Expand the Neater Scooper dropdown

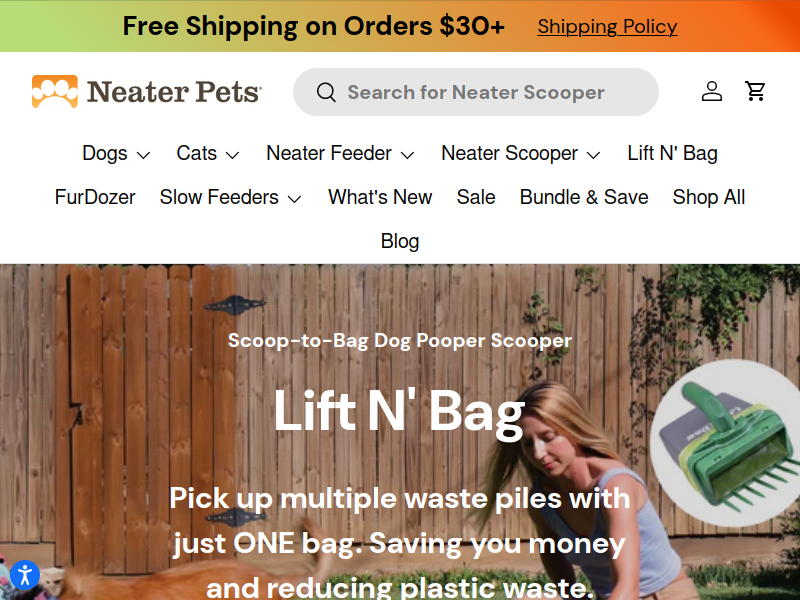(520, 153)
